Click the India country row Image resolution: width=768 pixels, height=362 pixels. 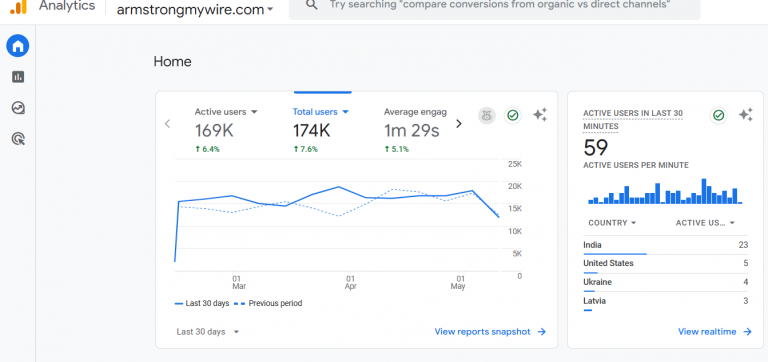pos(666,245)
